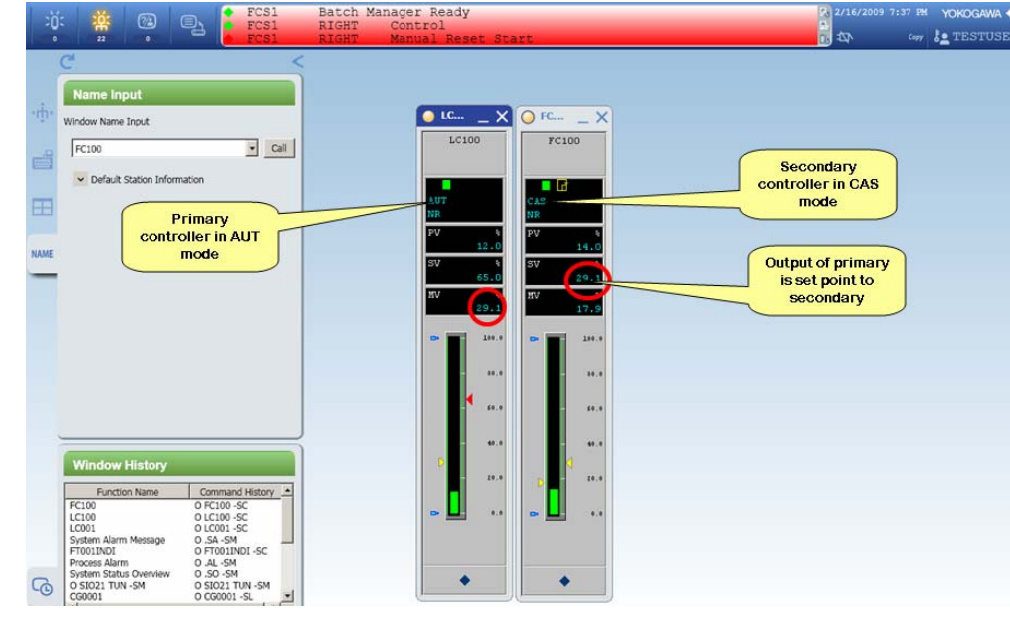
Task: Click the blue diamond on LC100 faceplate
Action: tap(464, 580)
